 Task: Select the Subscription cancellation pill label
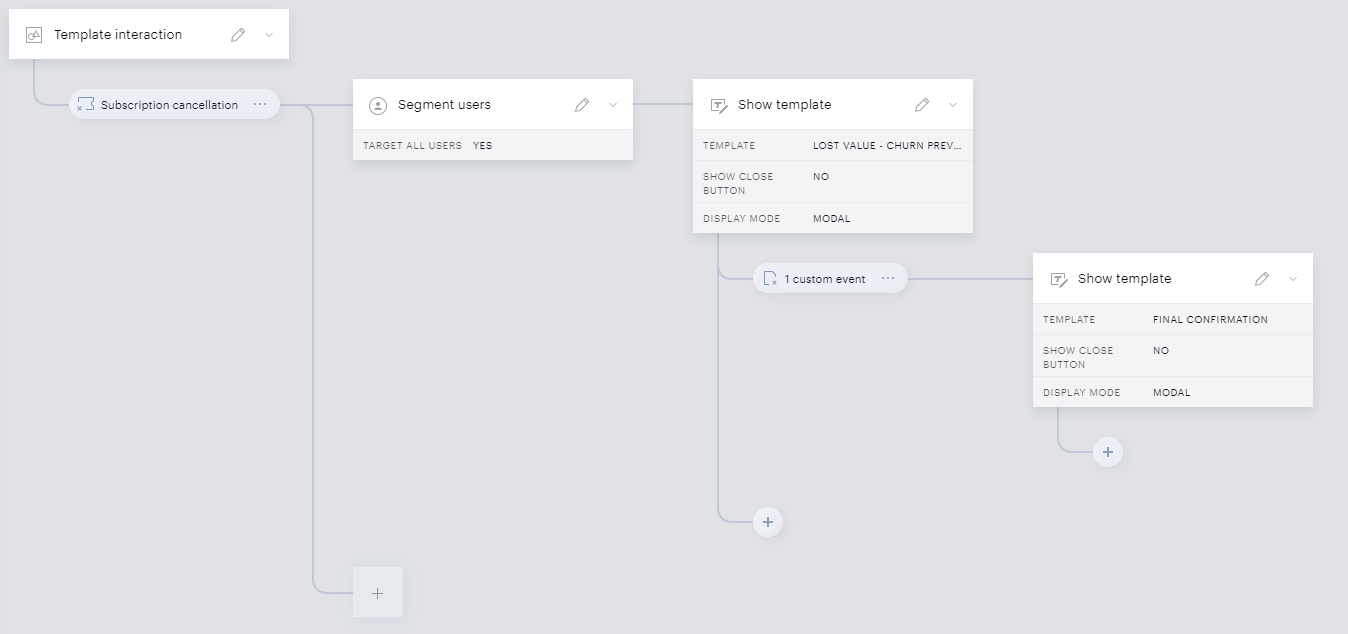pos(169,105)
